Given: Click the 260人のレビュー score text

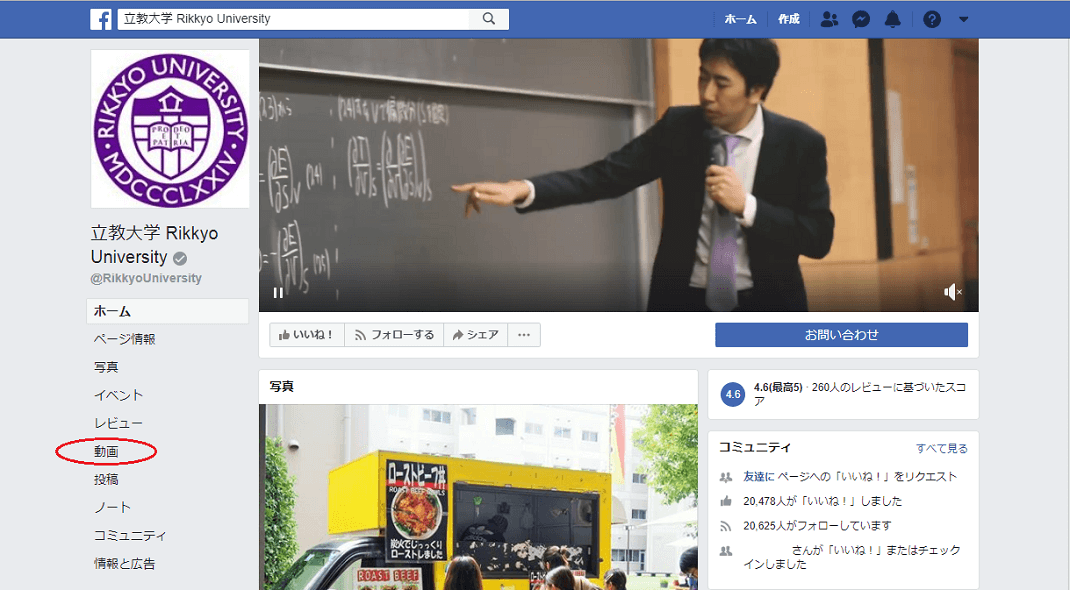Looking at the screenshot, I should point(860,394).
